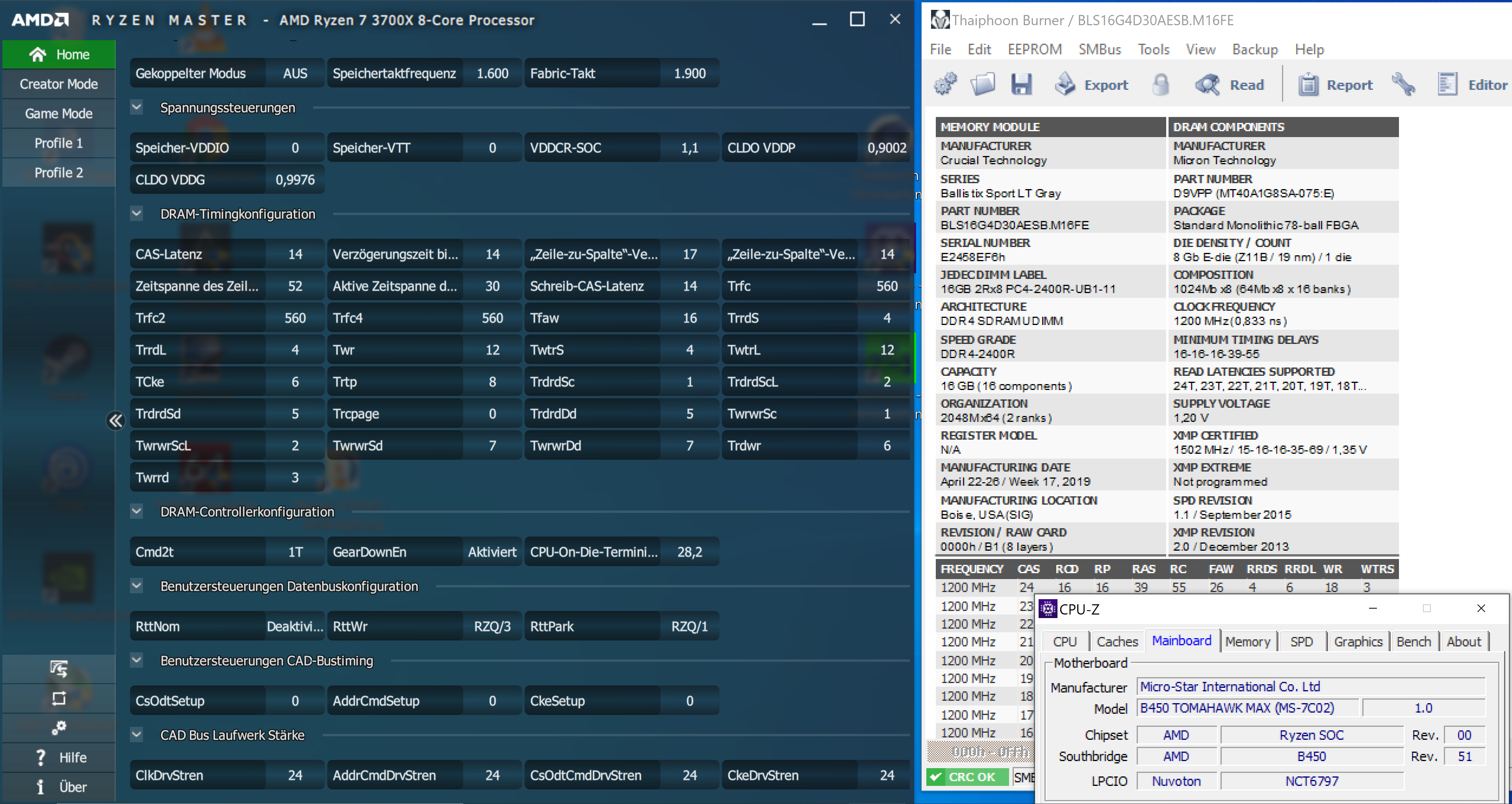Collapse CAD Bus Laufwerk Stärke section
1512x804 pixels.
click(x=136, y=735)
